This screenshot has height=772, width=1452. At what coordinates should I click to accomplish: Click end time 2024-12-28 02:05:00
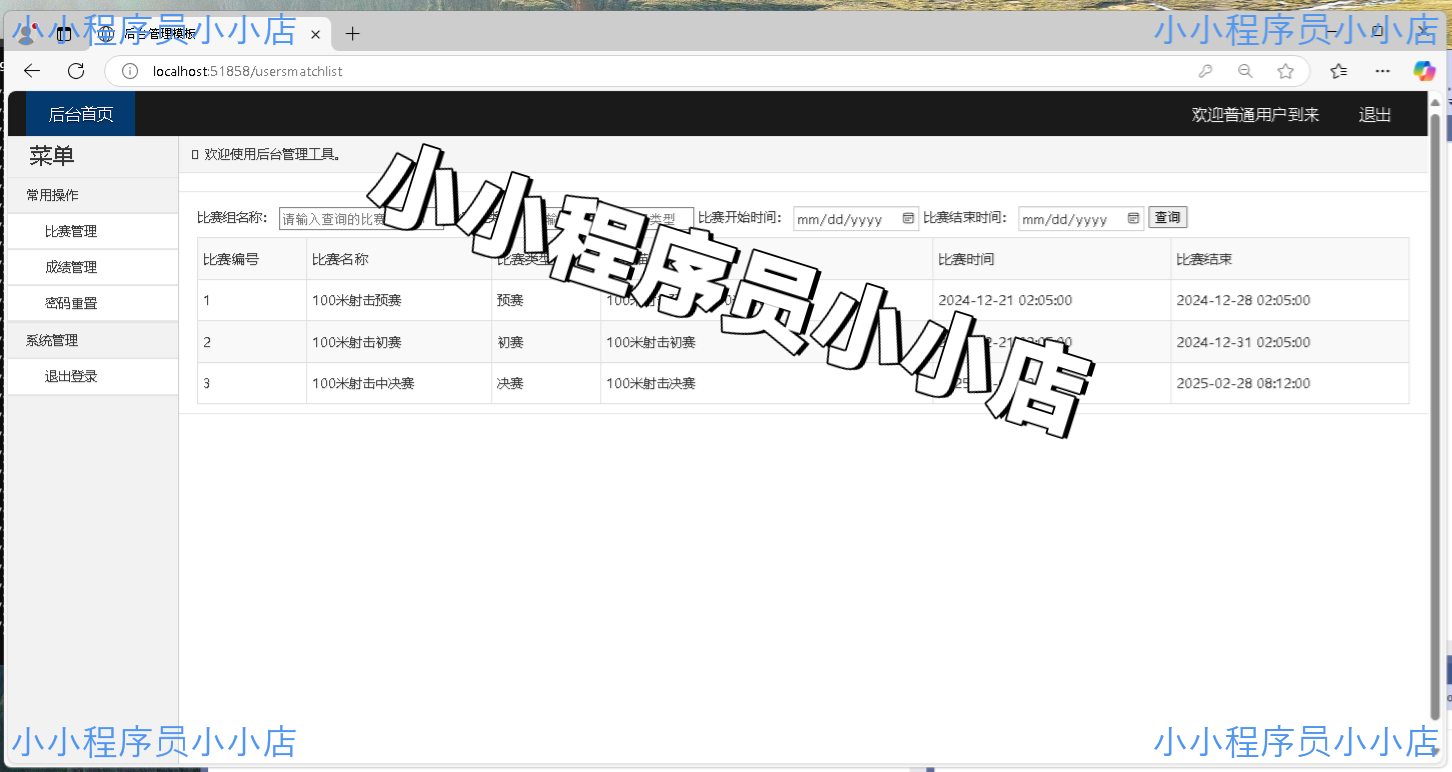[x=1290, y=300]
